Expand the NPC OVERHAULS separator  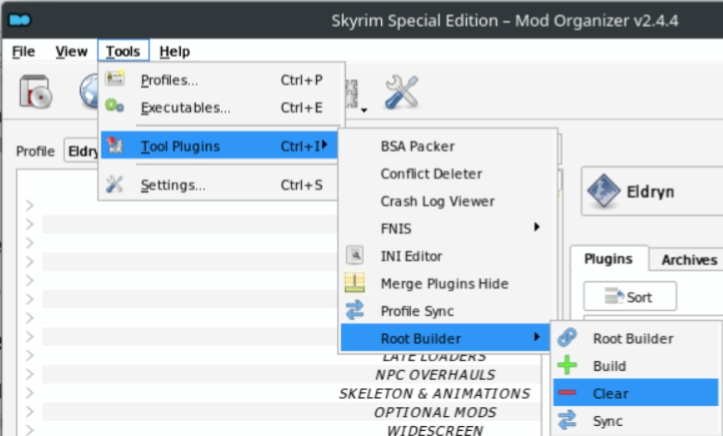[x=30, y=374]
